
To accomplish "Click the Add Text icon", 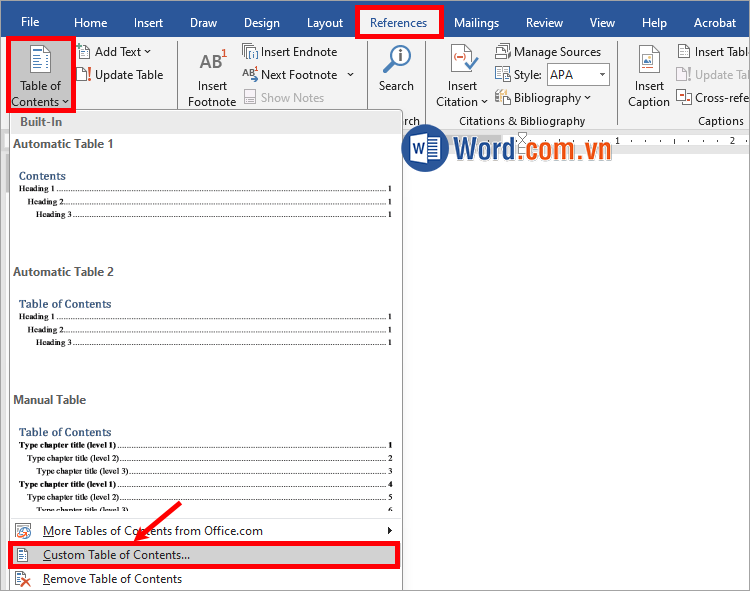I will point(84,51).
